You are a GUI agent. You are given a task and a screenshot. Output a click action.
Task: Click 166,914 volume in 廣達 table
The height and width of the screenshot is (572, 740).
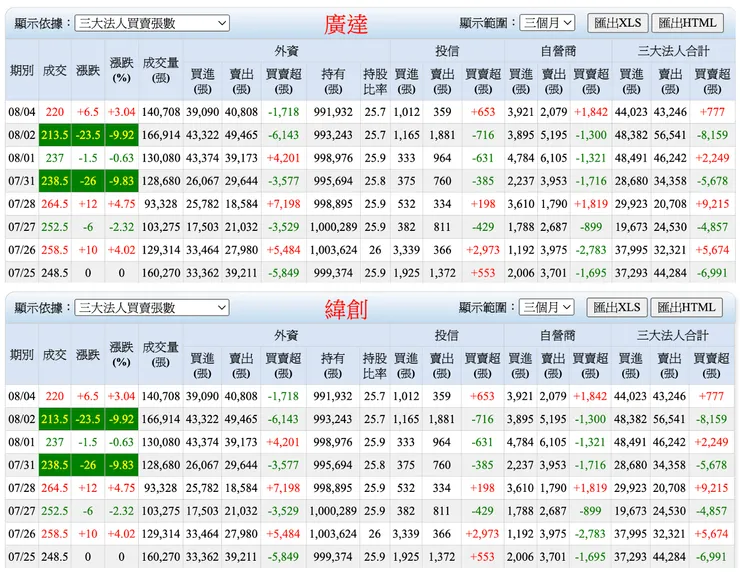[x=160, y=135]
